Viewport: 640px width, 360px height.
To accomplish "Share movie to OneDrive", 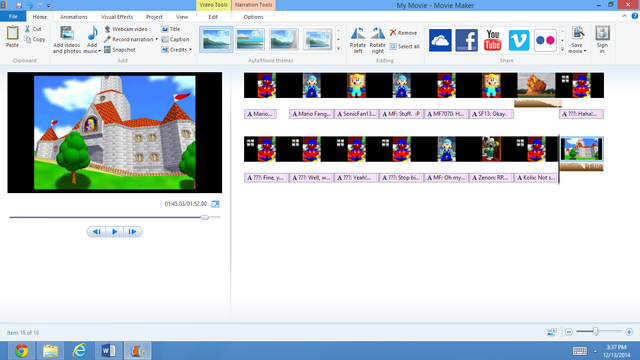I will pyautogui.click(x=440, y=40).
